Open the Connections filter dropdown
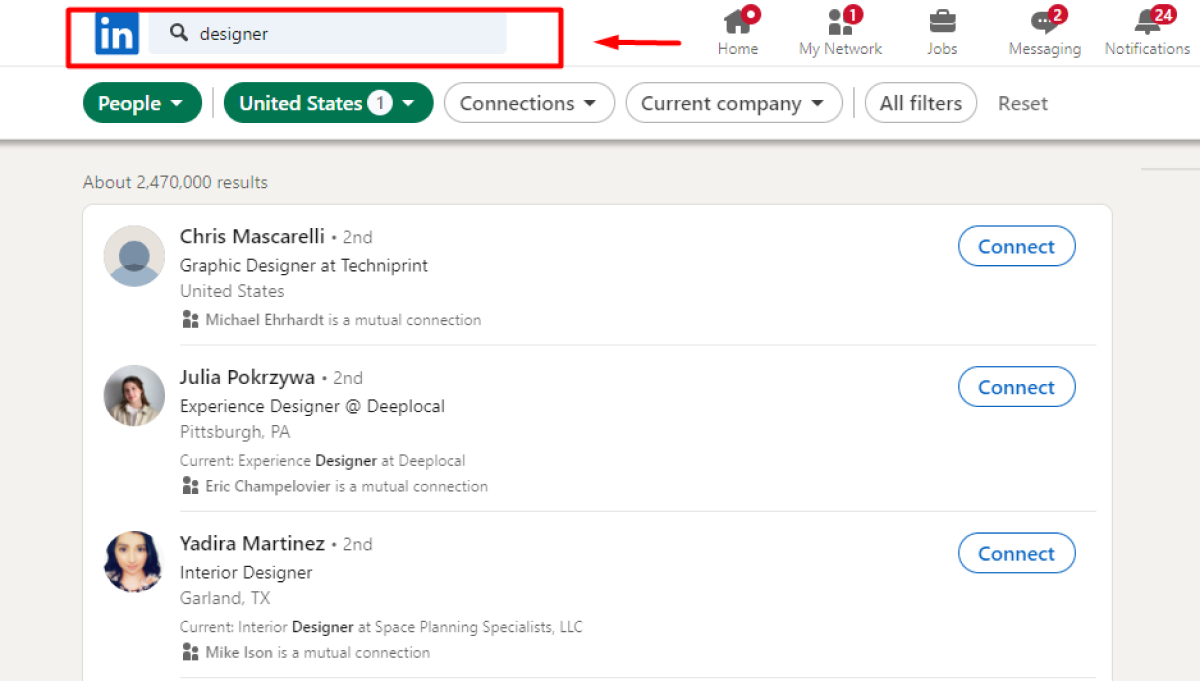 [529, 102]
